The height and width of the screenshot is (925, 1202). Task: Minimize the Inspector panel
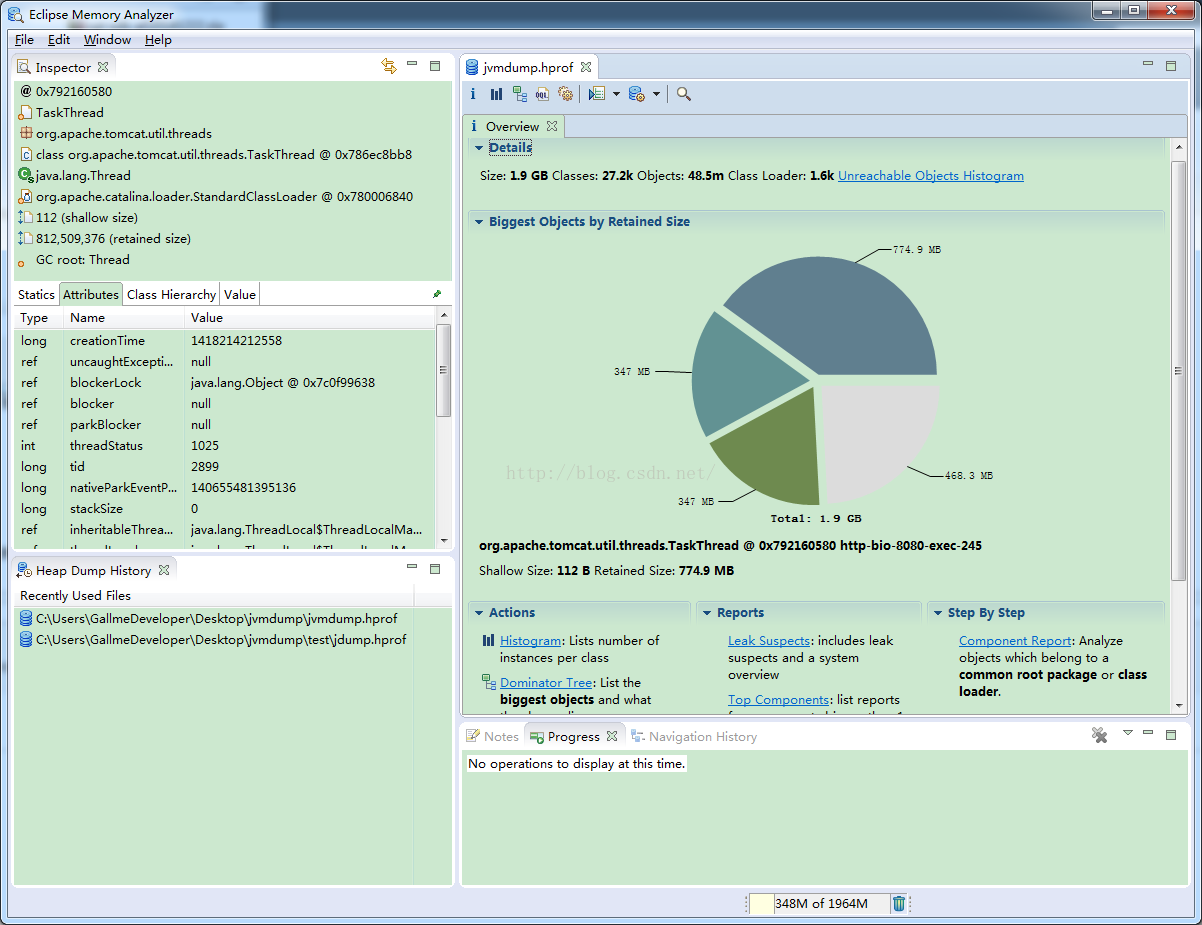point(412,64)
